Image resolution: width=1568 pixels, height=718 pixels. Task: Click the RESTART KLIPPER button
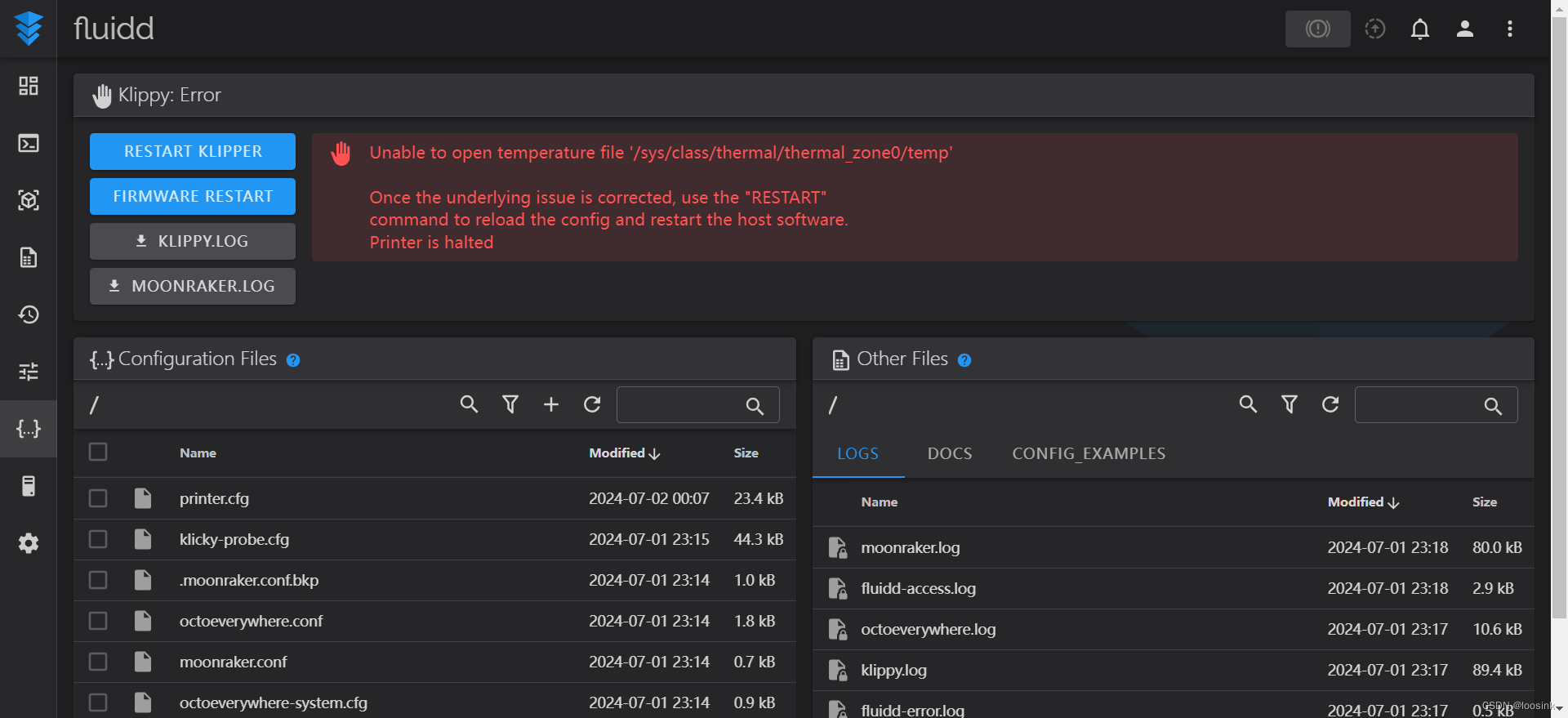click(x=193, y=151)
